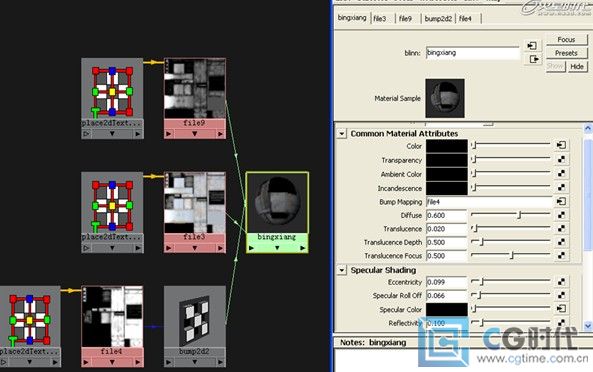Click the Hide button
The height and width of the screenshot is (372, 593).
(x=577, y=67)
